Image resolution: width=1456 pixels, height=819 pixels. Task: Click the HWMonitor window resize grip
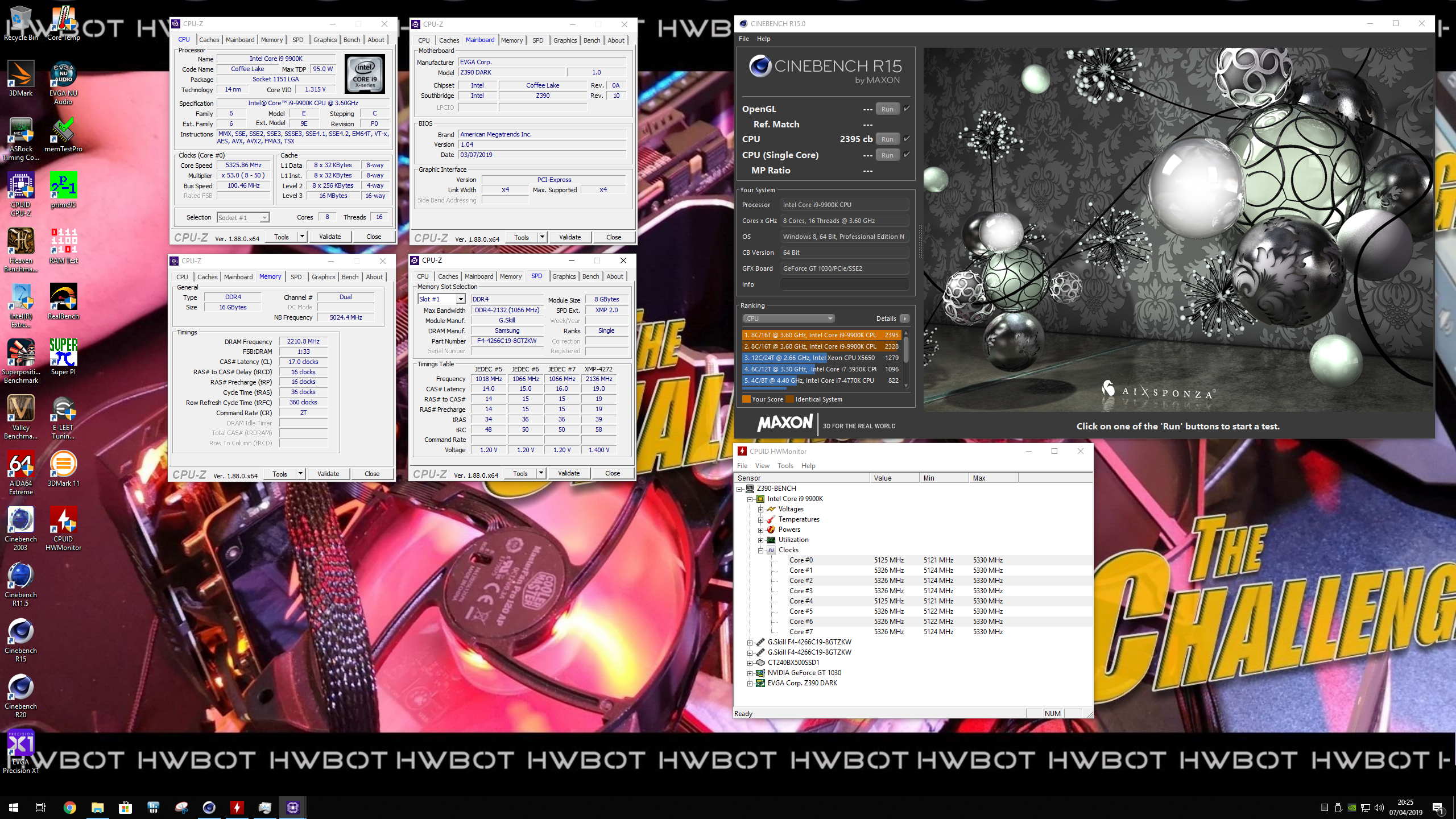pyautogui.click(x=1089, y=714)
